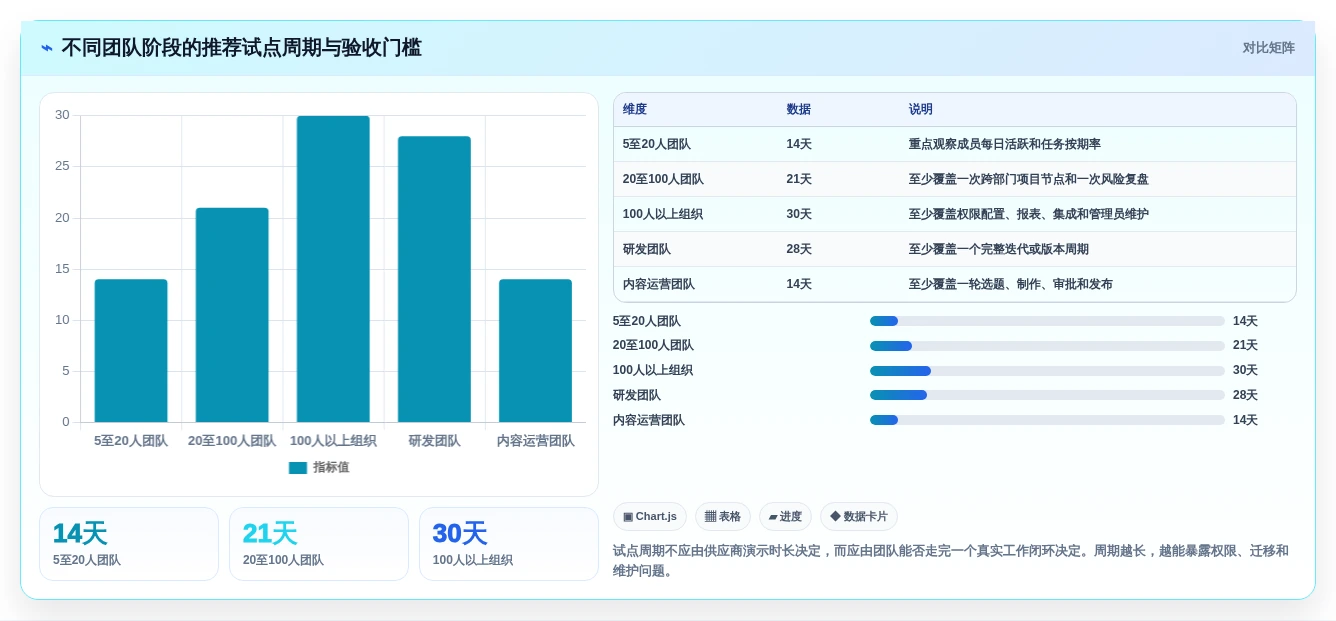
Task: Click the progress bar for 100人以上组织
Action: [x=1047, y=371]
